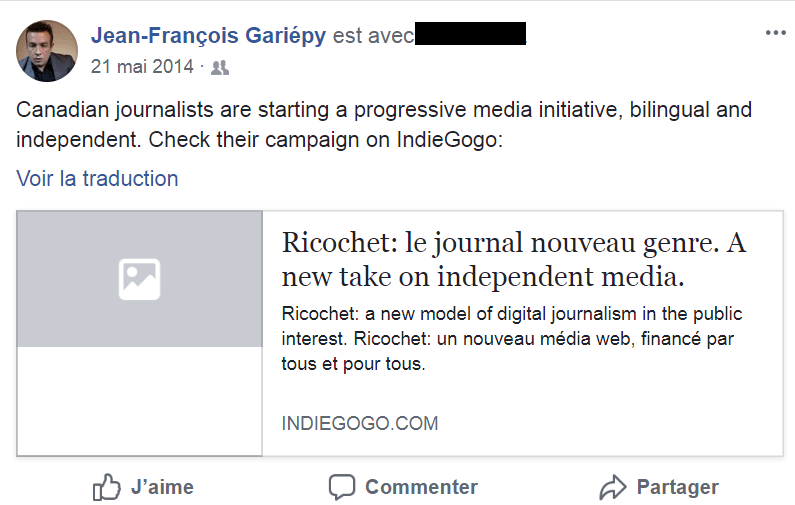795x505 pixels.
Task: Click the white area under preview image
Action: coord(139,401)
